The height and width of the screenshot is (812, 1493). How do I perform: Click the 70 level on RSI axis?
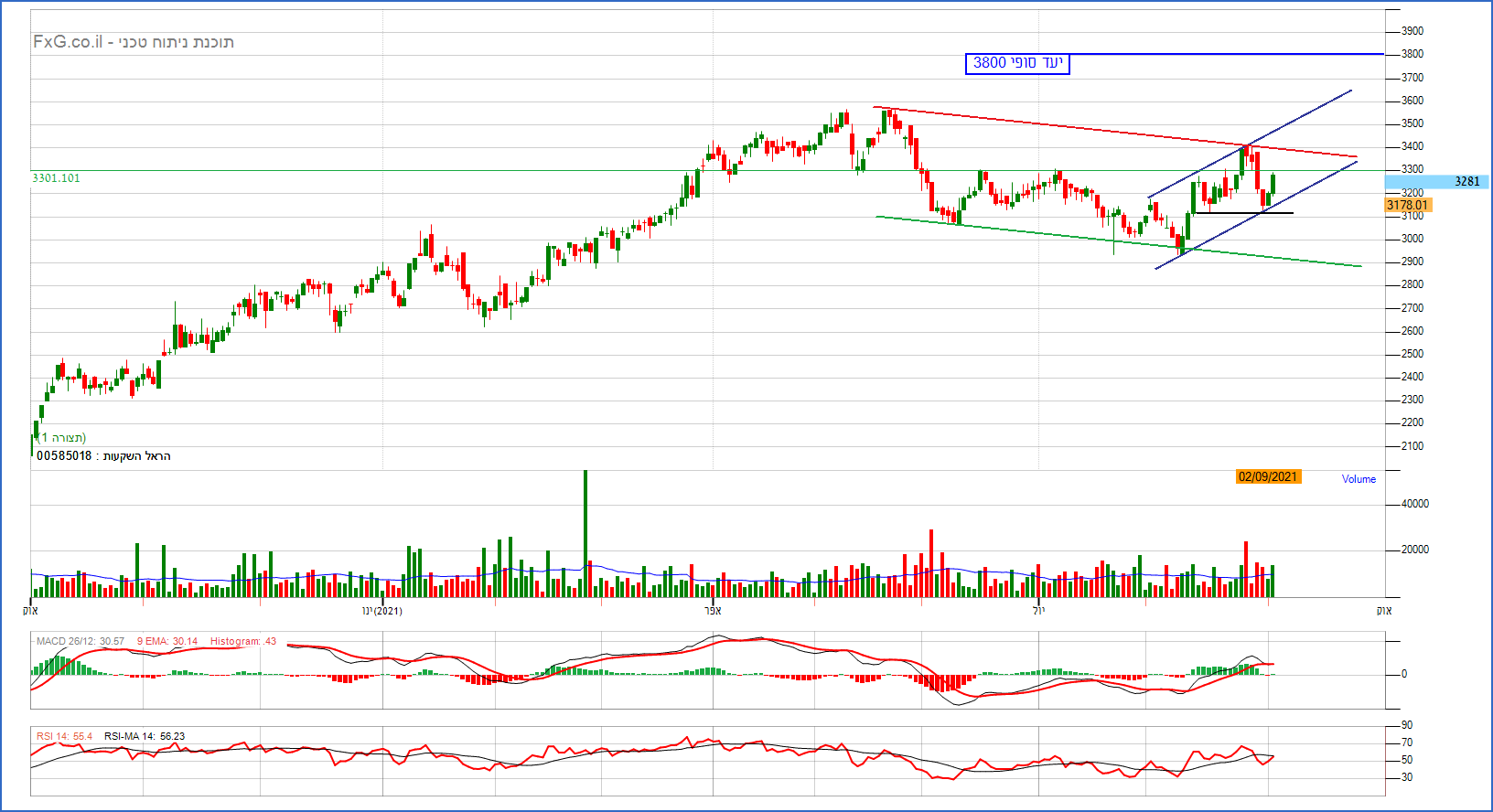click(x=1407, y=743)
